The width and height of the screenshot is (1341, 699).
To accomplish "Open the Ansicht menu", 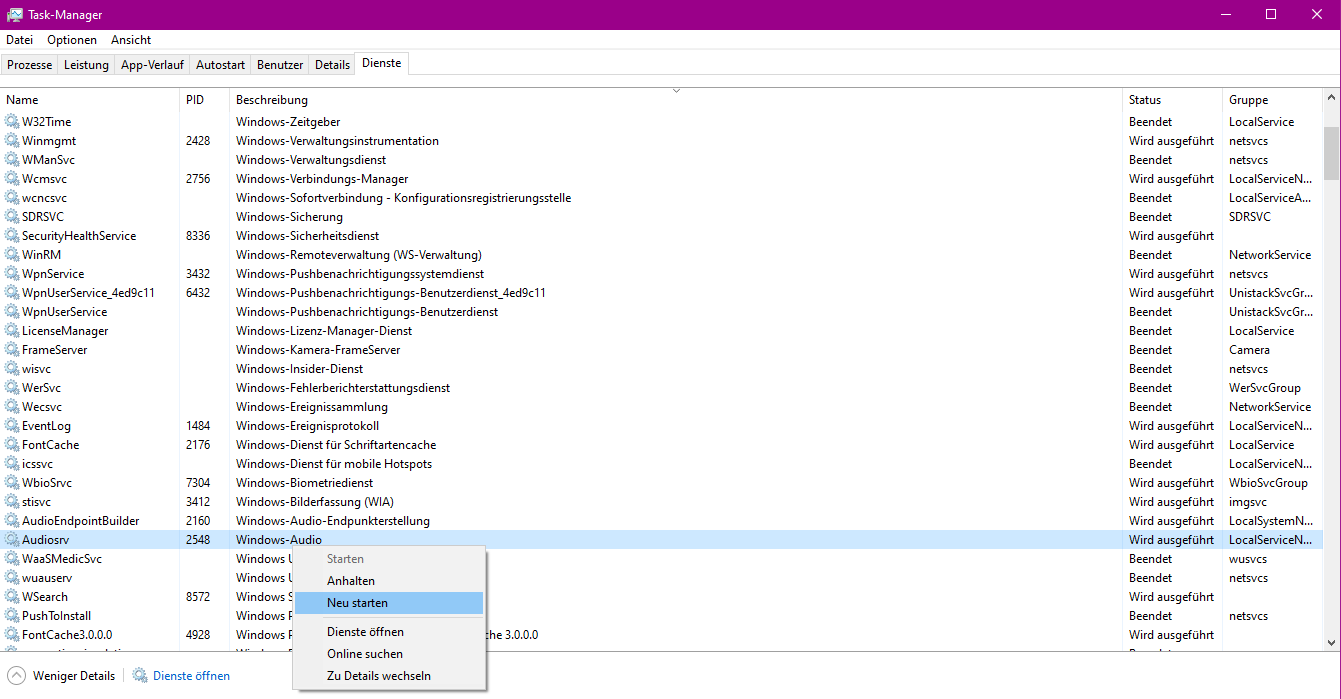I will [x=131, y=40].
